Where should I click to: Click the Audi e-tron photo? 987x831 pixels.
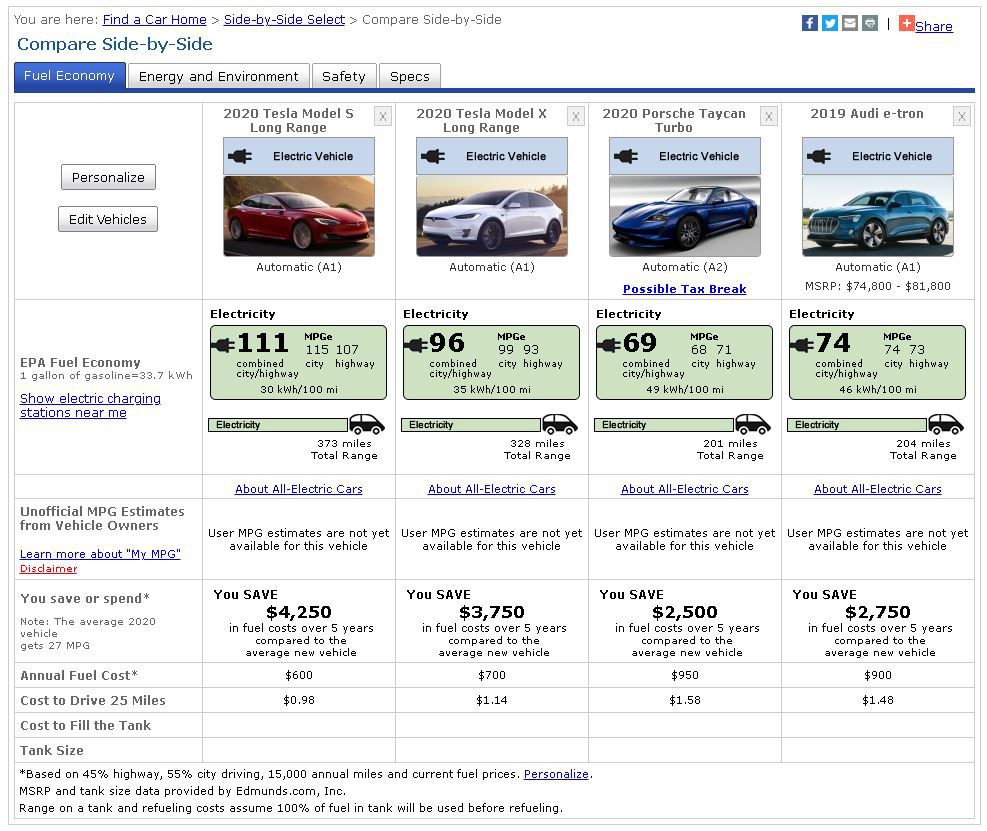[x=877, y=217]
